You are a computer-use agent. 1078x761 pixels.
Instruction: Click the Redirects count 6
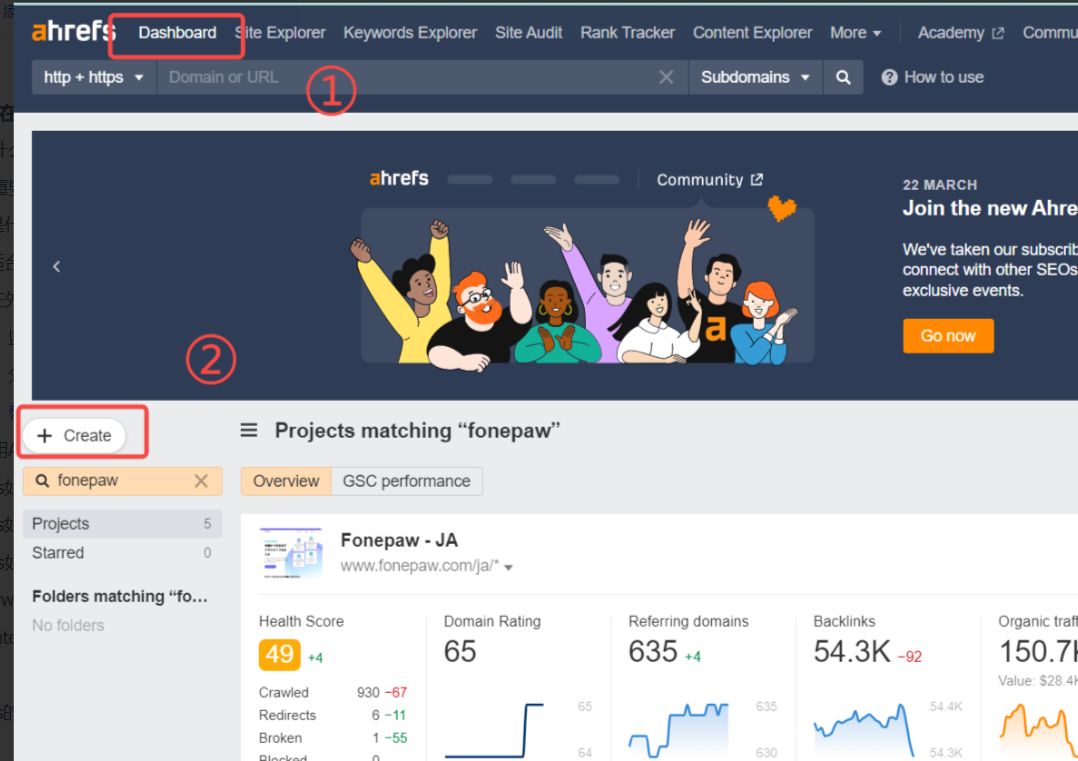(x=375, y=715)
